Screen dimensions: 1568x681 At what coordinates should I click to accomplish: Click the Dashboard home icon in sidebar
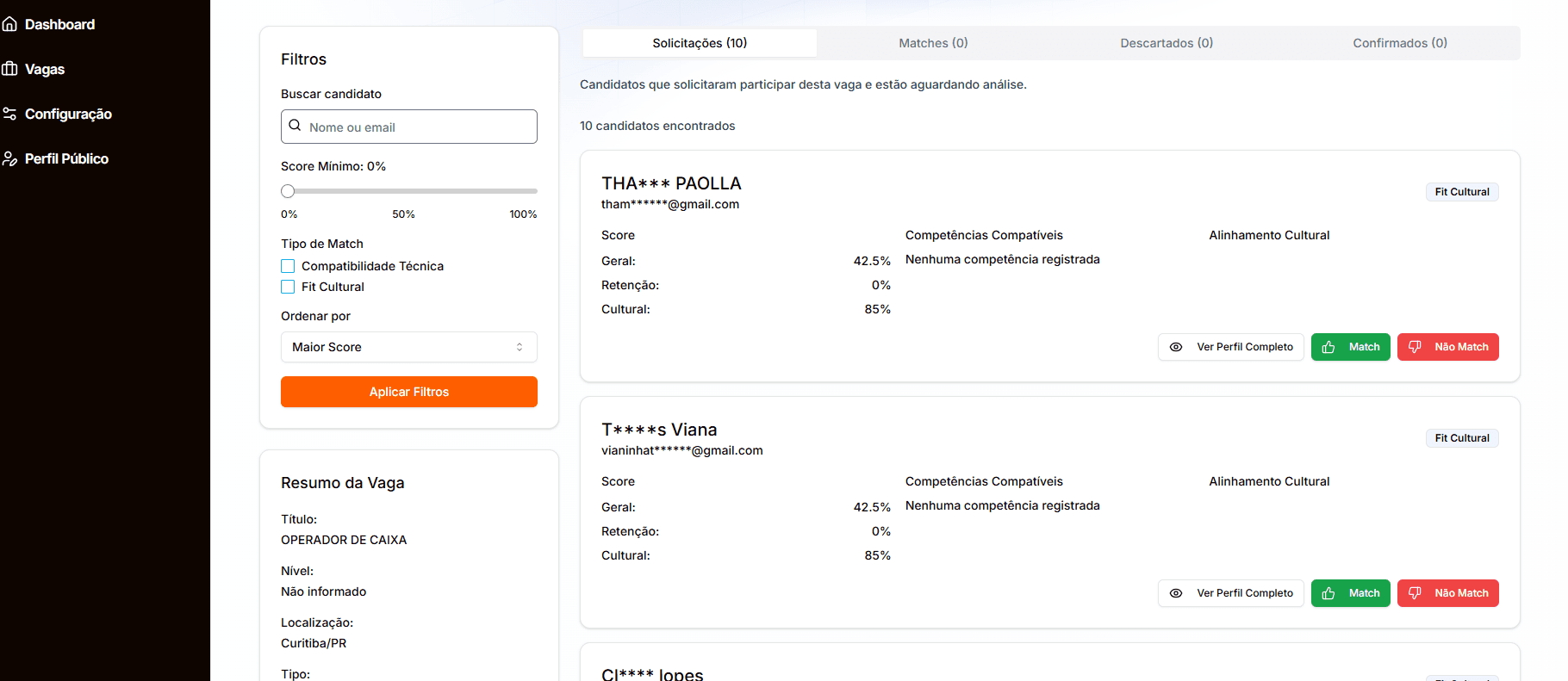coord(10,24)
